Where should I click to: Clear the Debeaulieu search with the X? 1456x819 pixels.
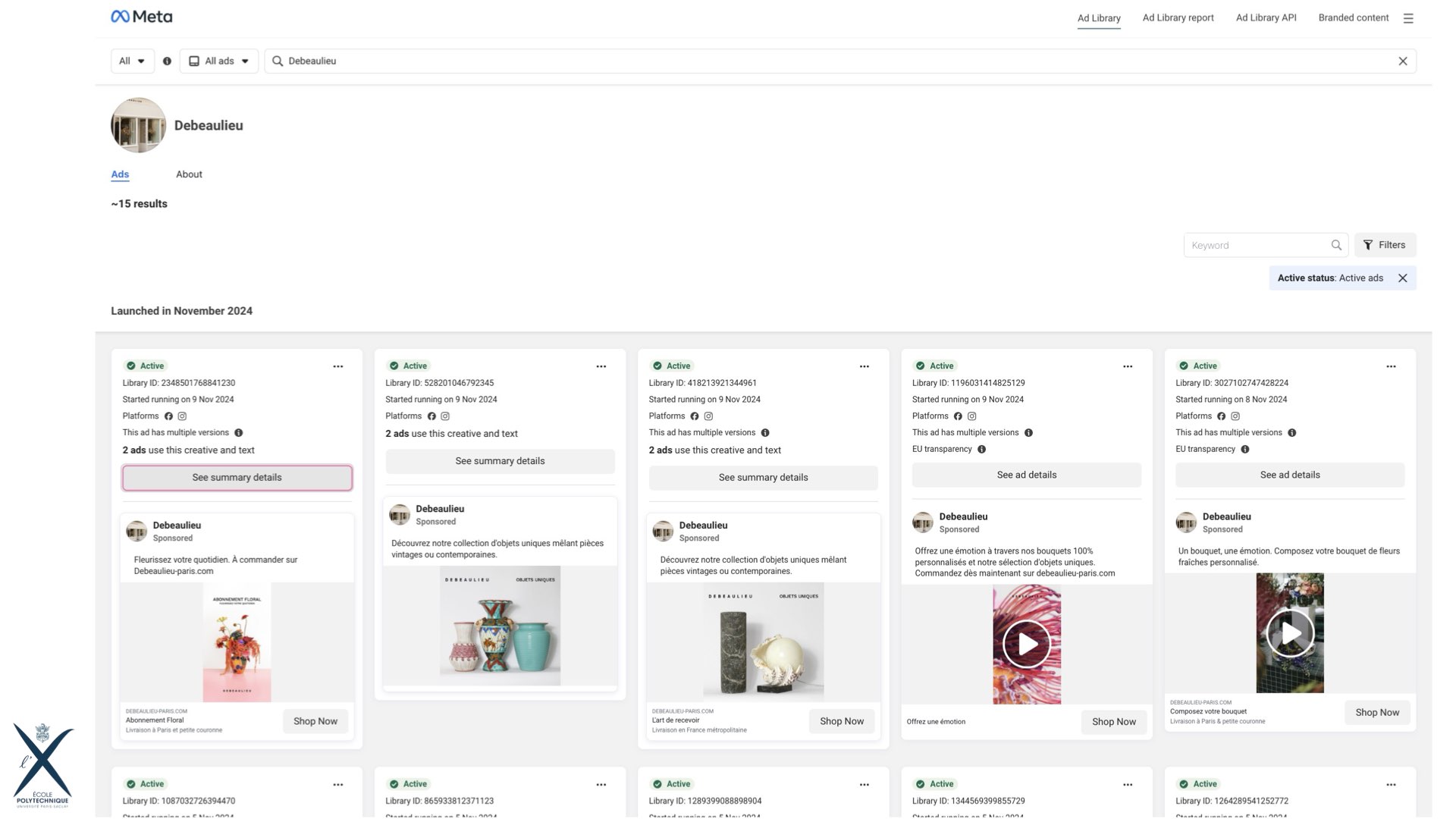click(1403, 61)
